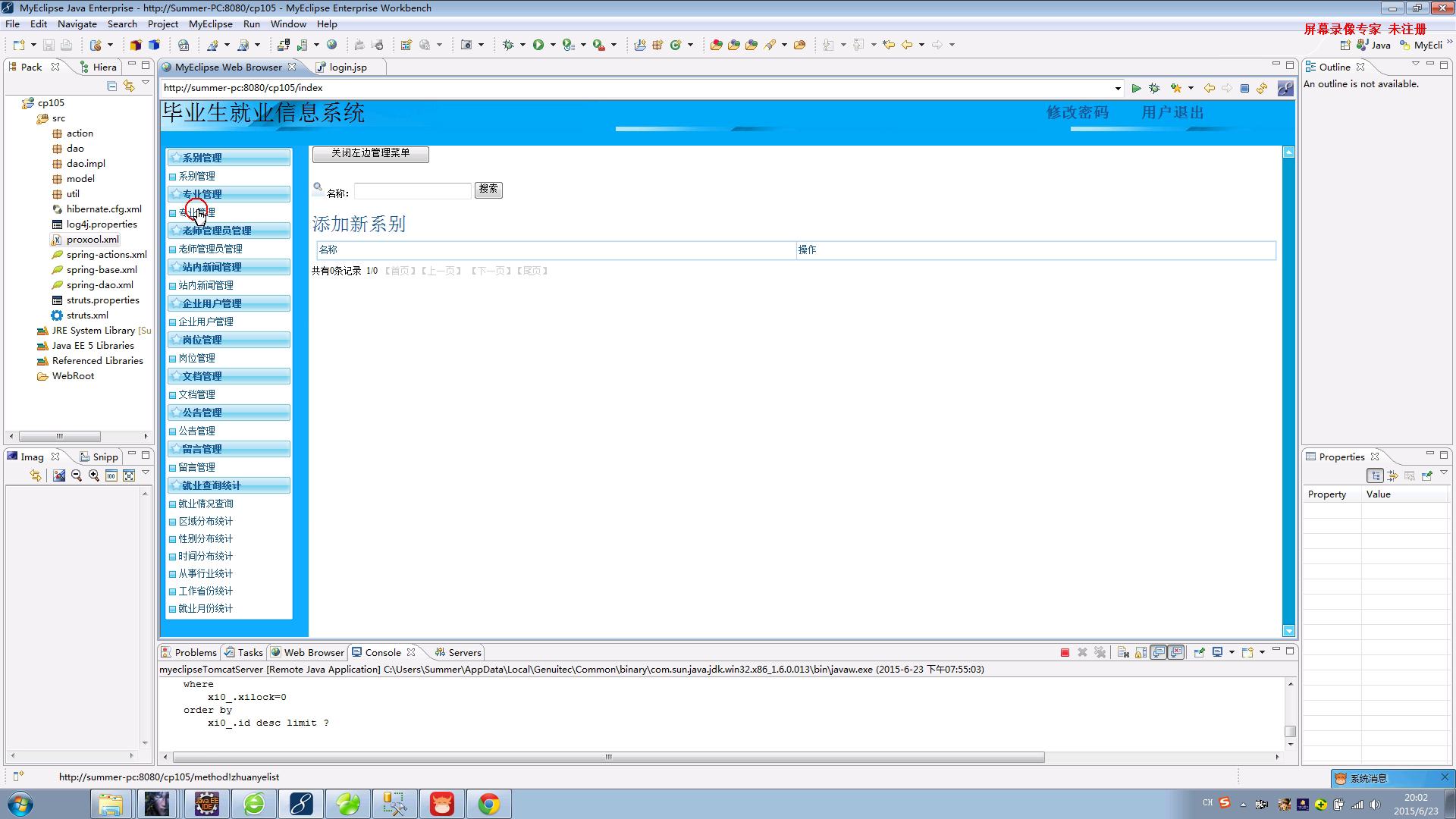Switch to the Problems tab

[x=189, y=652]
